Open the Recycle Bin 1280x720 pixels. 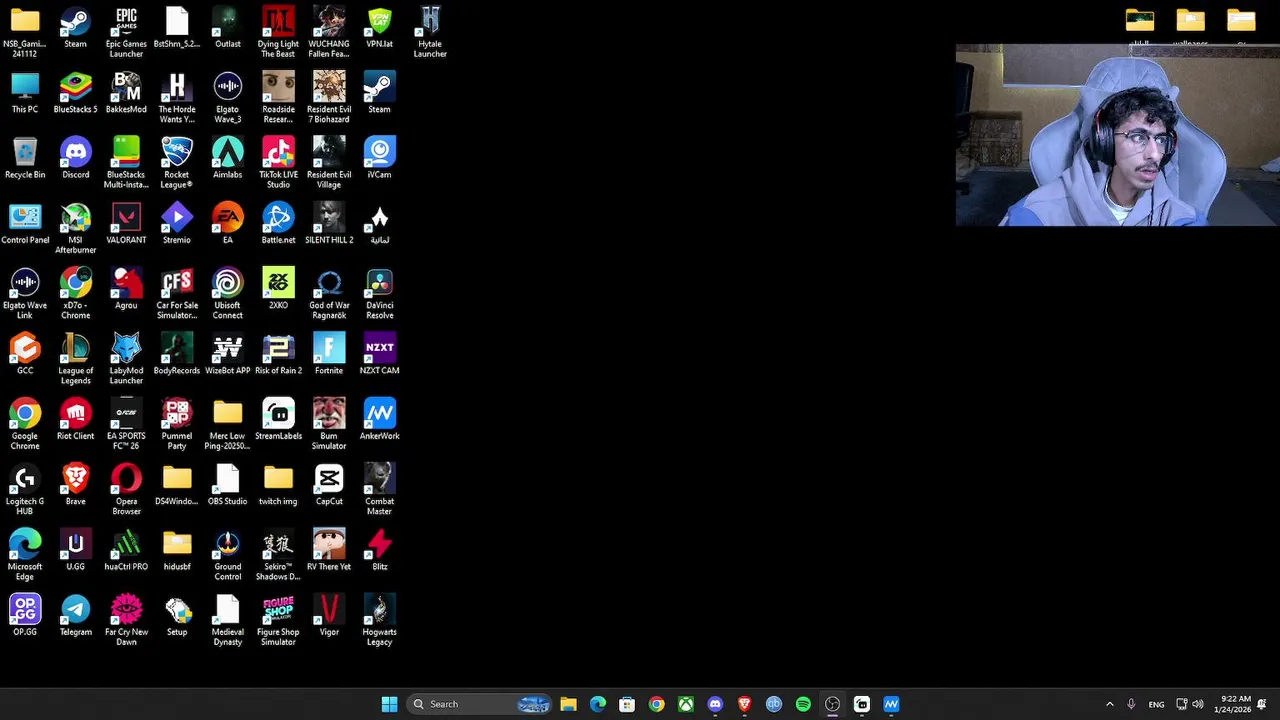coord(25,158)
